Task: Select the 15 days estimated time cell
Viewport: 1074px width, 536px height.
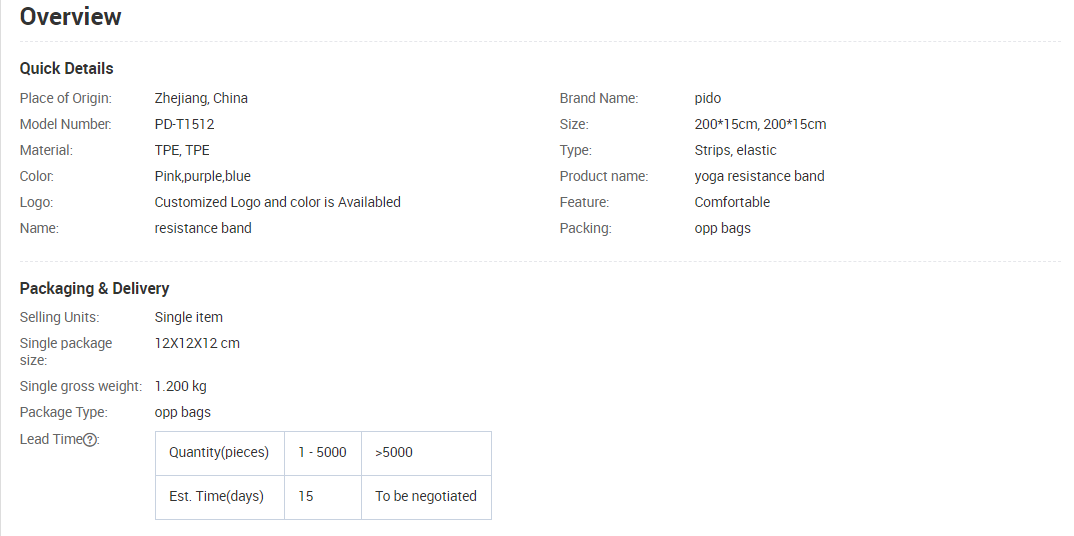Action: [x=306, y=497]
